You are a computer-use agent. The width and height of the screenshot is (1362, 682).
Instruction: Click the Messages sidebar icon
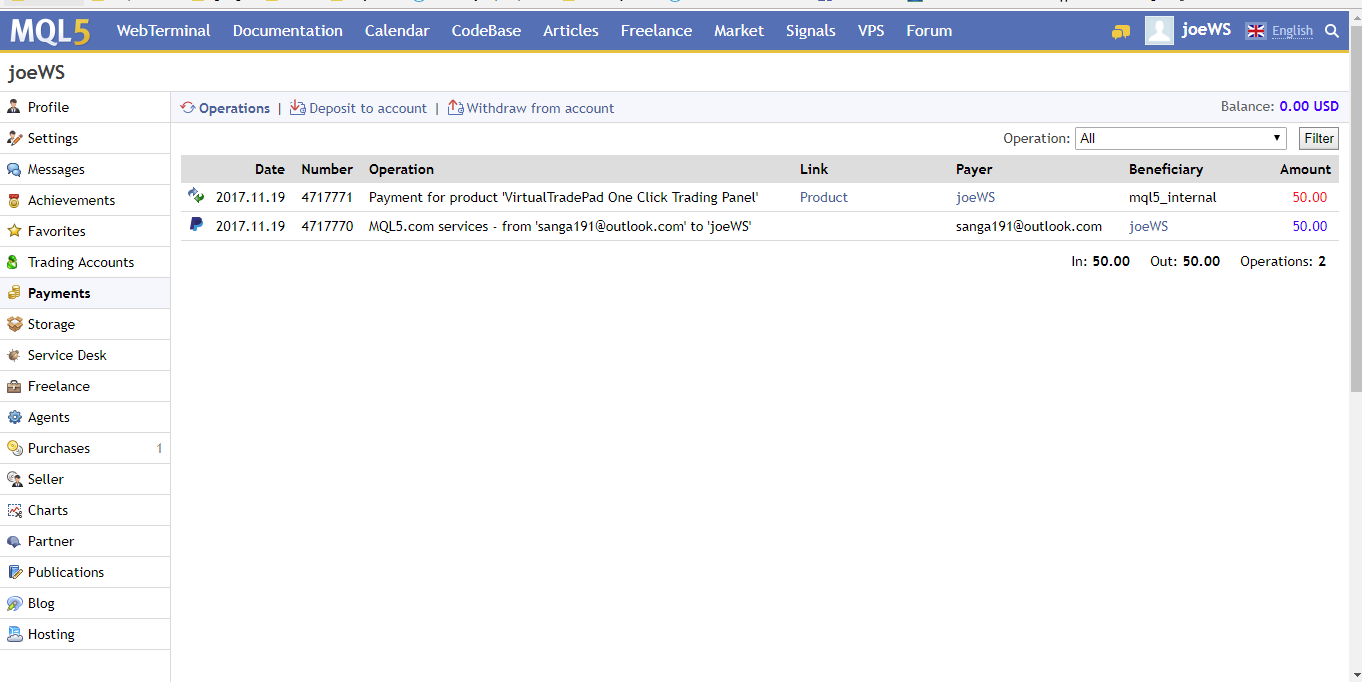pos(14,169)
